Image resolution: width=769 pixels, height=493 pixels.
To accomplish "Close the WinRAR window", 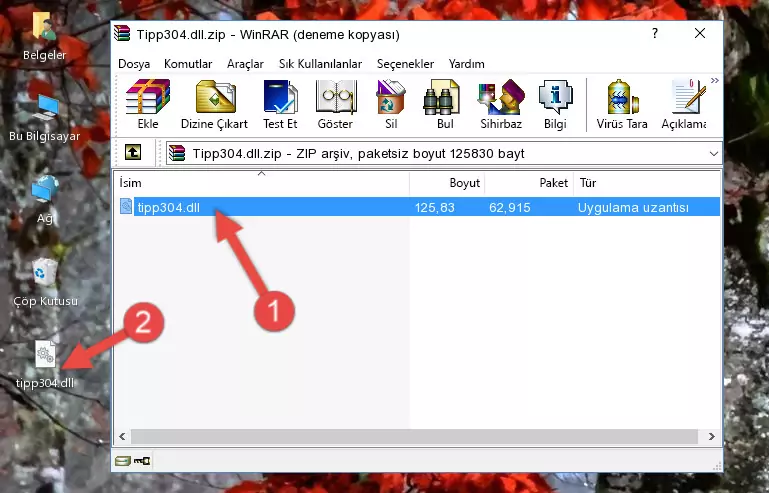I will click(x=700, y=33).
